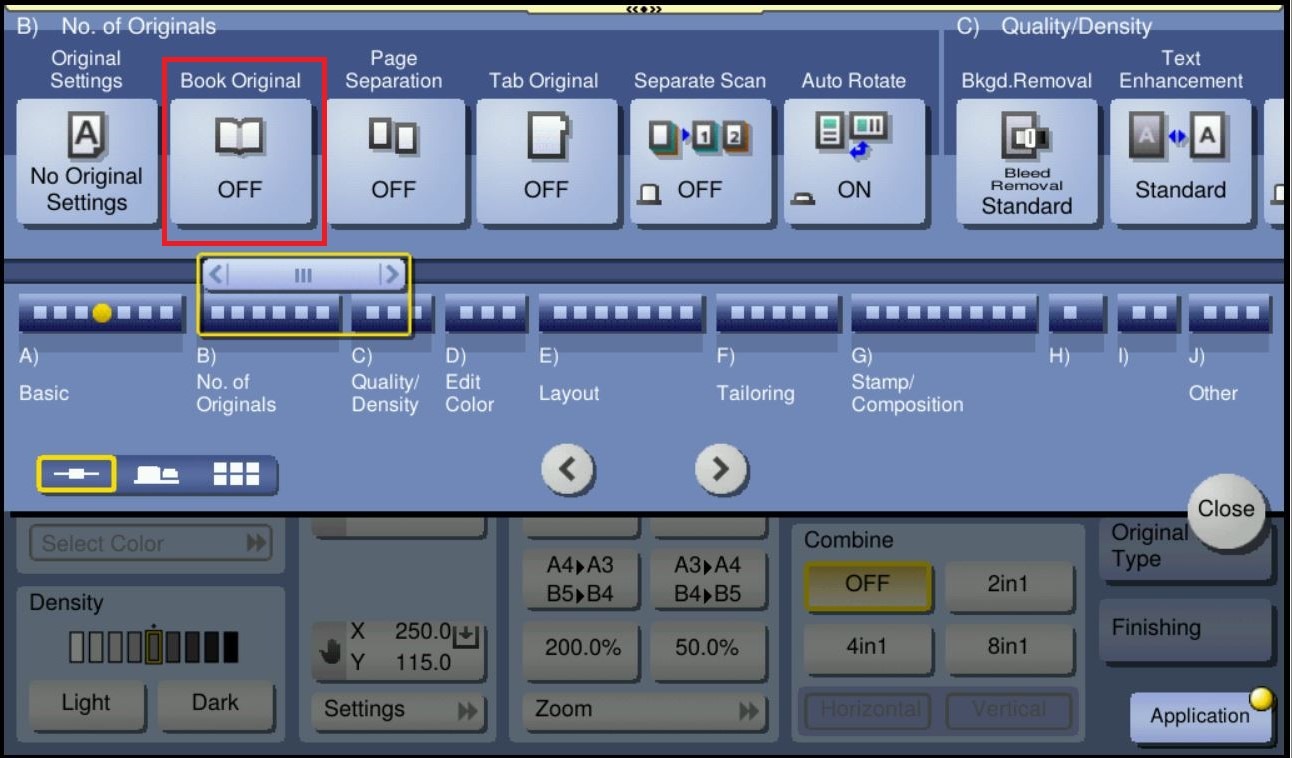Image resolution: width=1292 pixels, height=758 pixels.
Task: Switch to the grid view icon
Action: pos(236,475)
